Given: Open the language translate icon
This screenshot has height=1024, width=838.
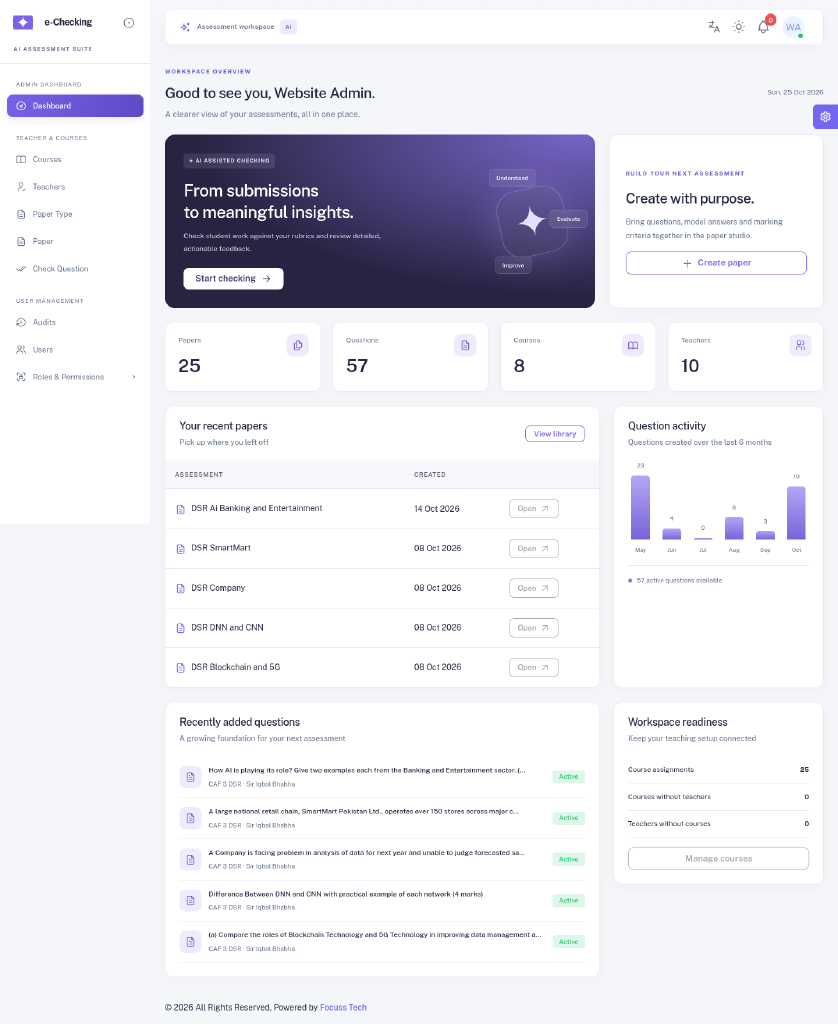Looking at the screenshot, I should tap(714, 27).
